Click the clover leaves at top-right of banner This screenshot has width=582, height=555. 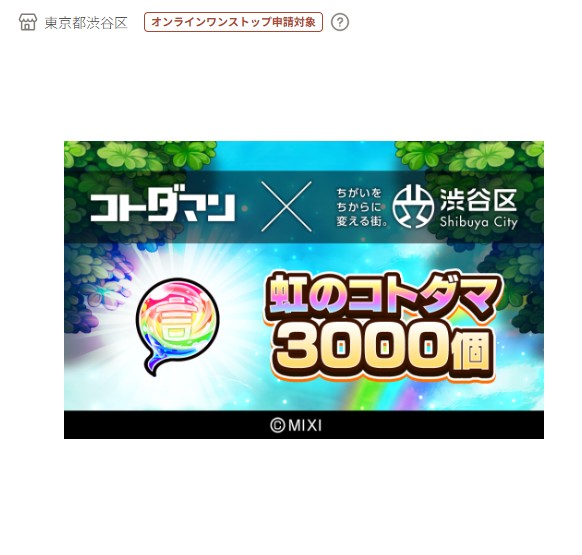point(470,155)
